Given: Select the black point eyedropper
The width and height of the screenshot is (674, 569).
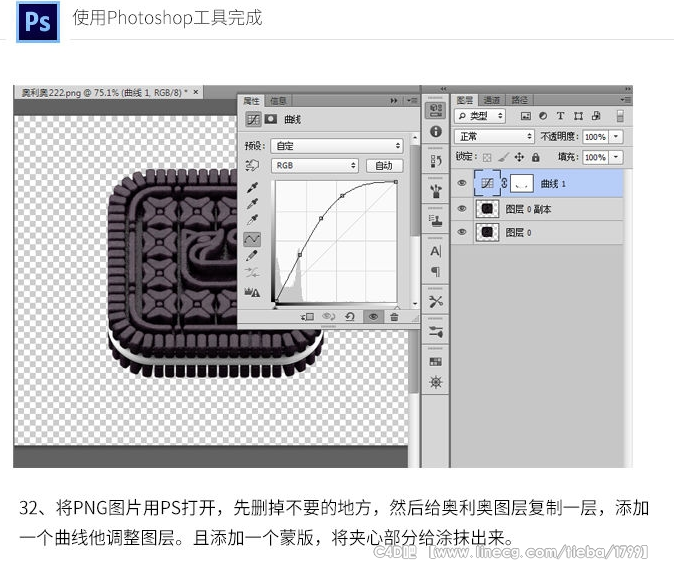Looking at the screenshot, I should click(x=252, y=187).
